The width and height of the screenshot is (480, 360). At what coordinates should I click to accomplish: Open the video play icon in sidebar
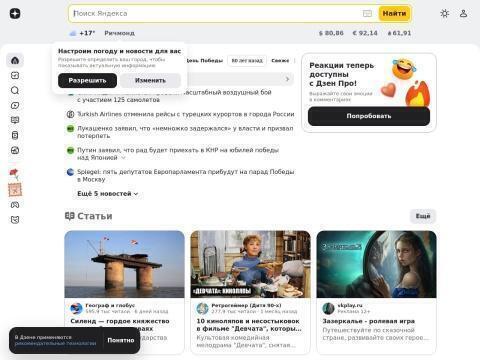pyautogui.click(x=15, y=105)
